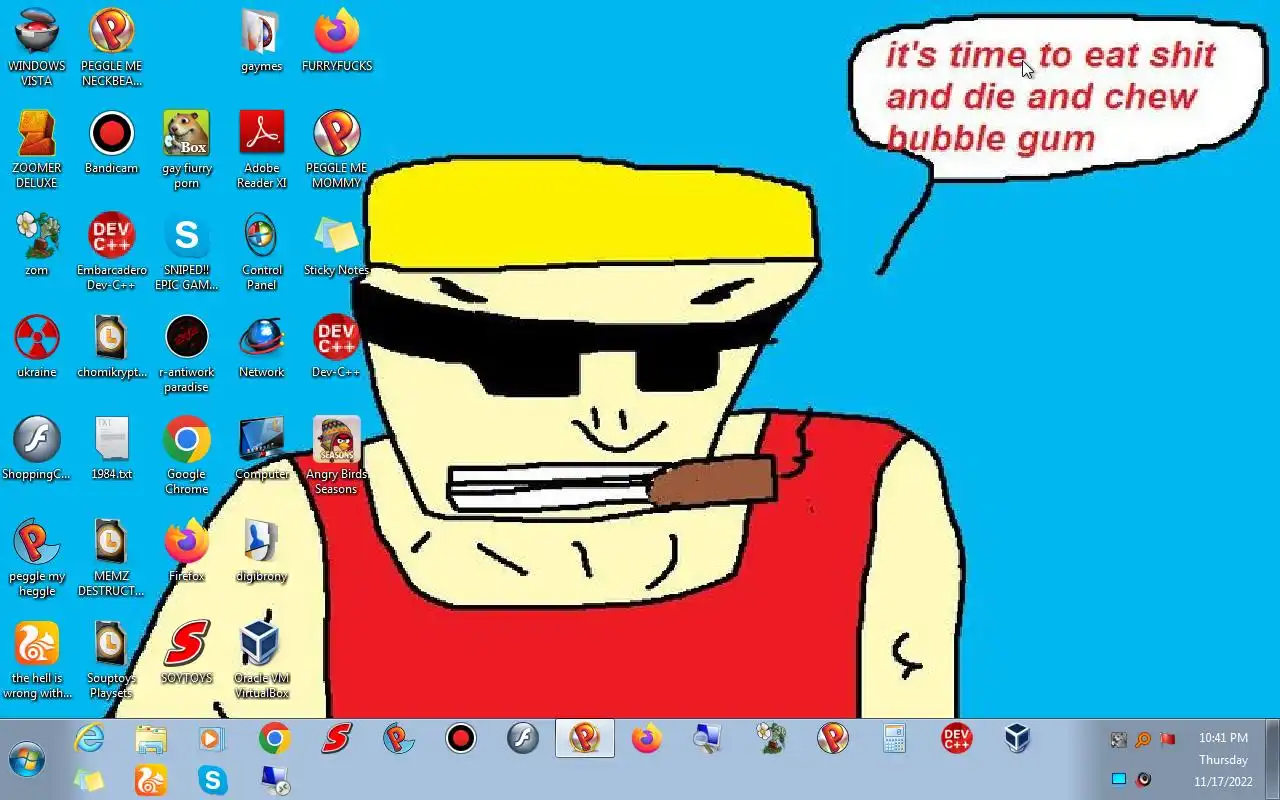Click the red S Souptoys taskbar icon
Screen dimensions: 1280x800
pos(336,739)
